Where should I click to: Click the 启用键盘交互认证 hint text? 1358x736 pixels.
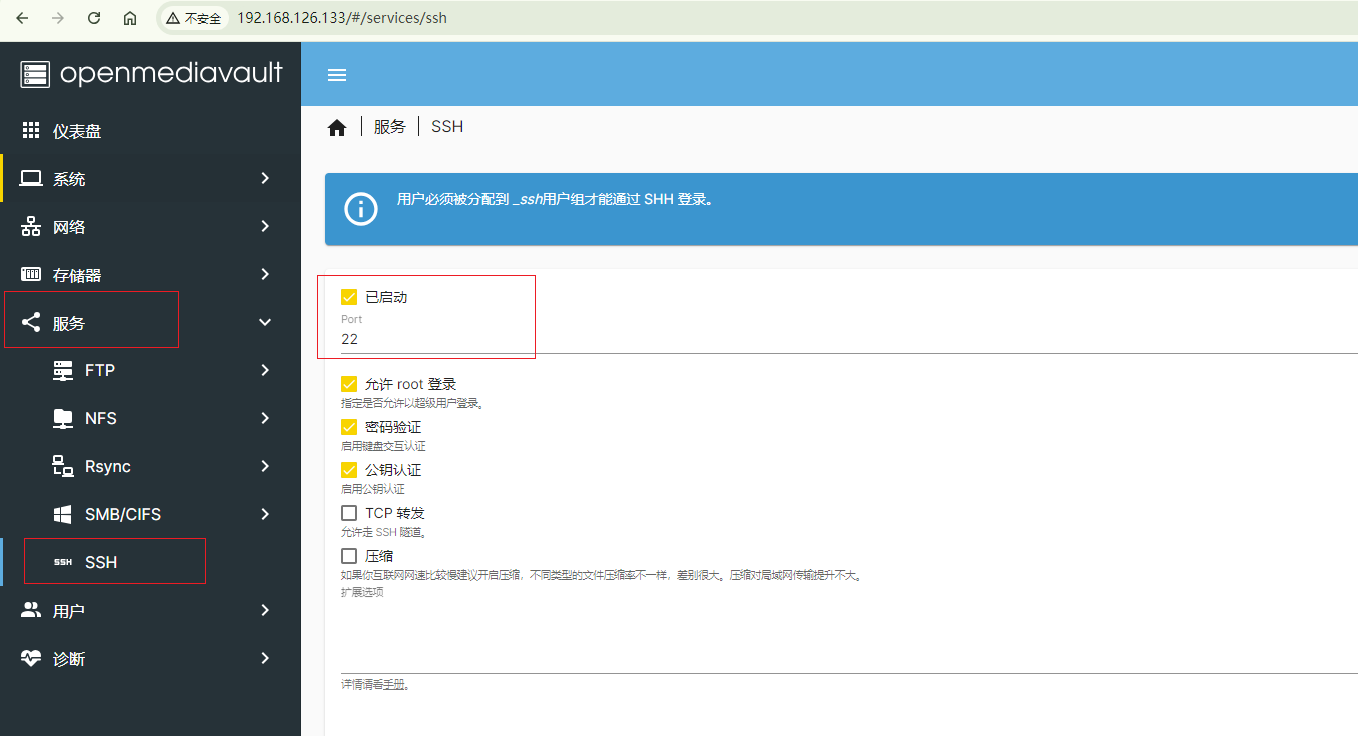(x=383, y=446)
